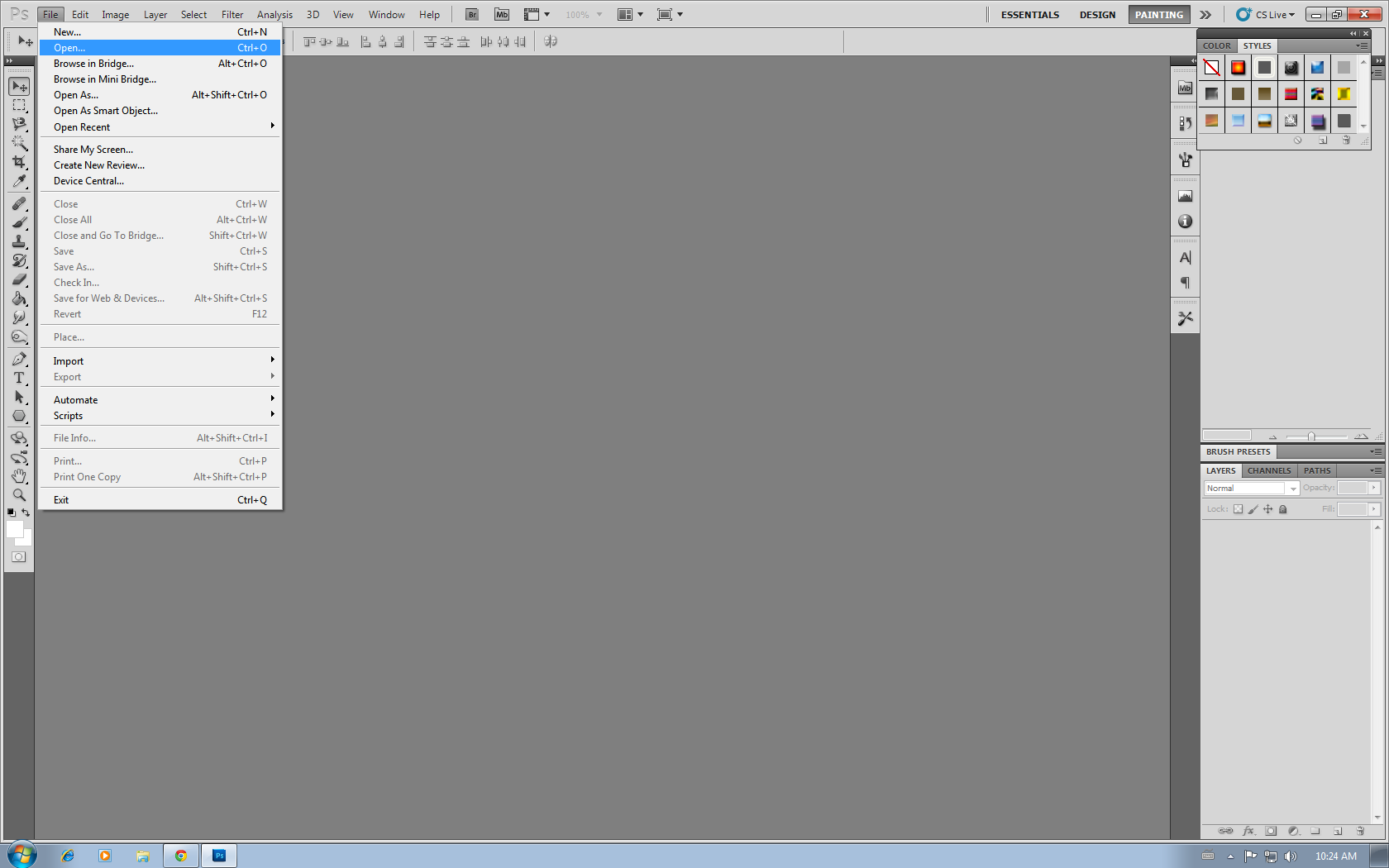Open the Tool Presets panel icon
This screenshot has height=868, width=1389.
(1185, 318)
